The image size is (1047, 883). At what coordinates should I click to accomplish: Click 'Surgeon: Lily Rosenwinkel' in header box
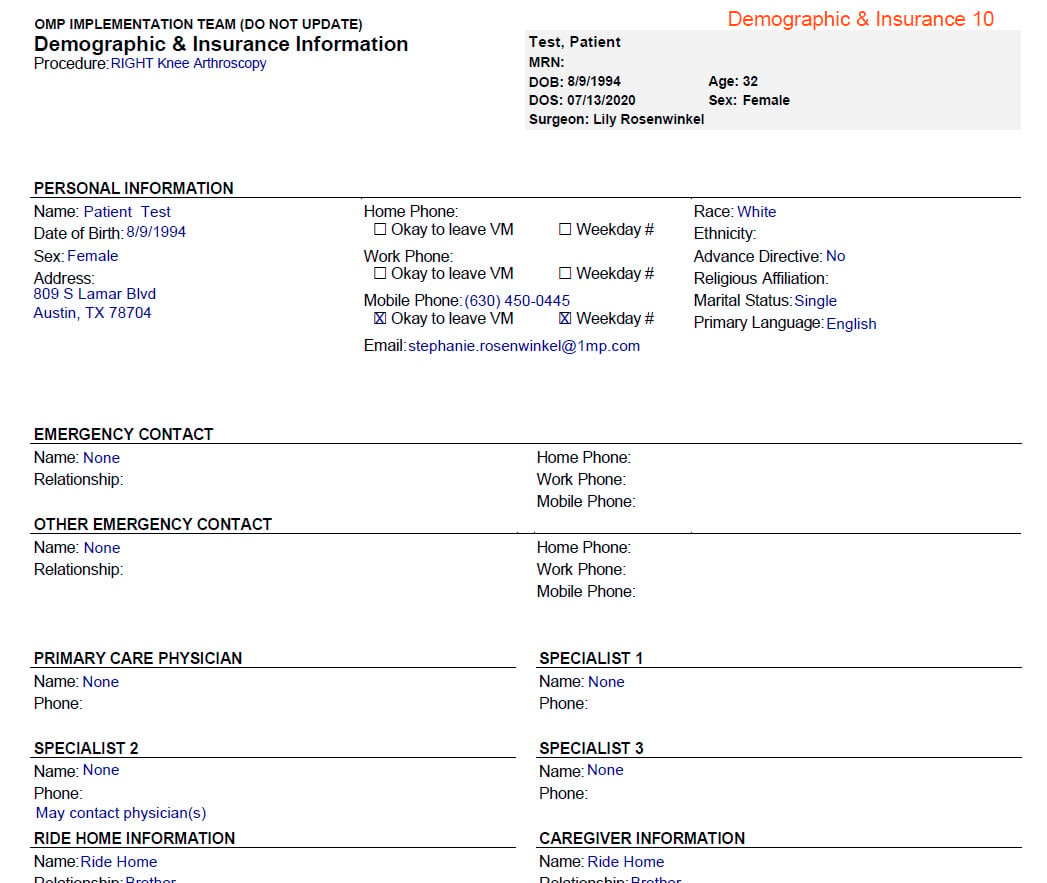(x=616, y=119)
